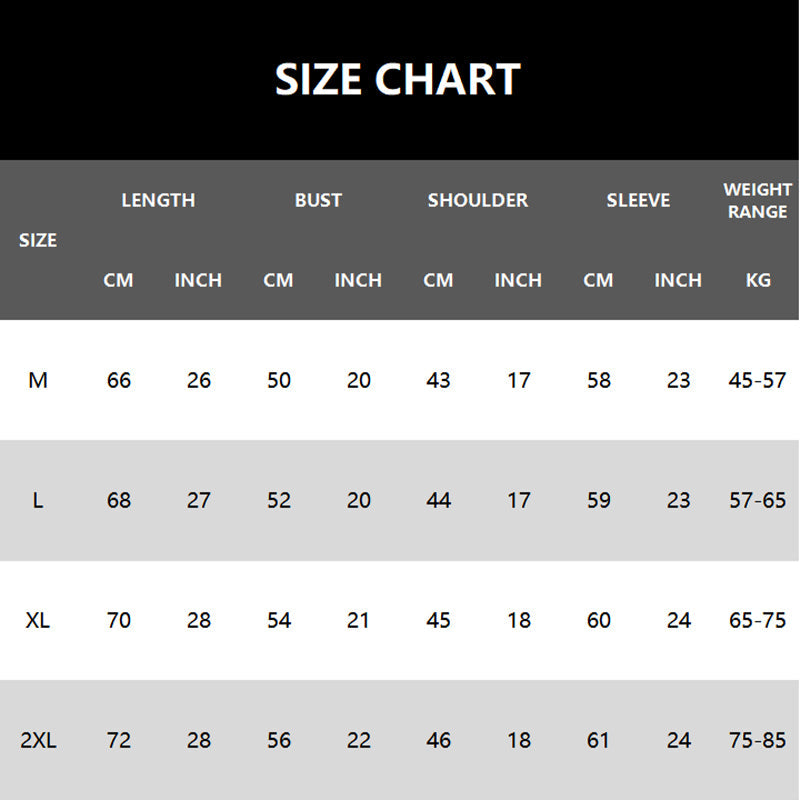This screenshot has height=800, width=800.
Task: Select the BUST column header
Action: 318,200
